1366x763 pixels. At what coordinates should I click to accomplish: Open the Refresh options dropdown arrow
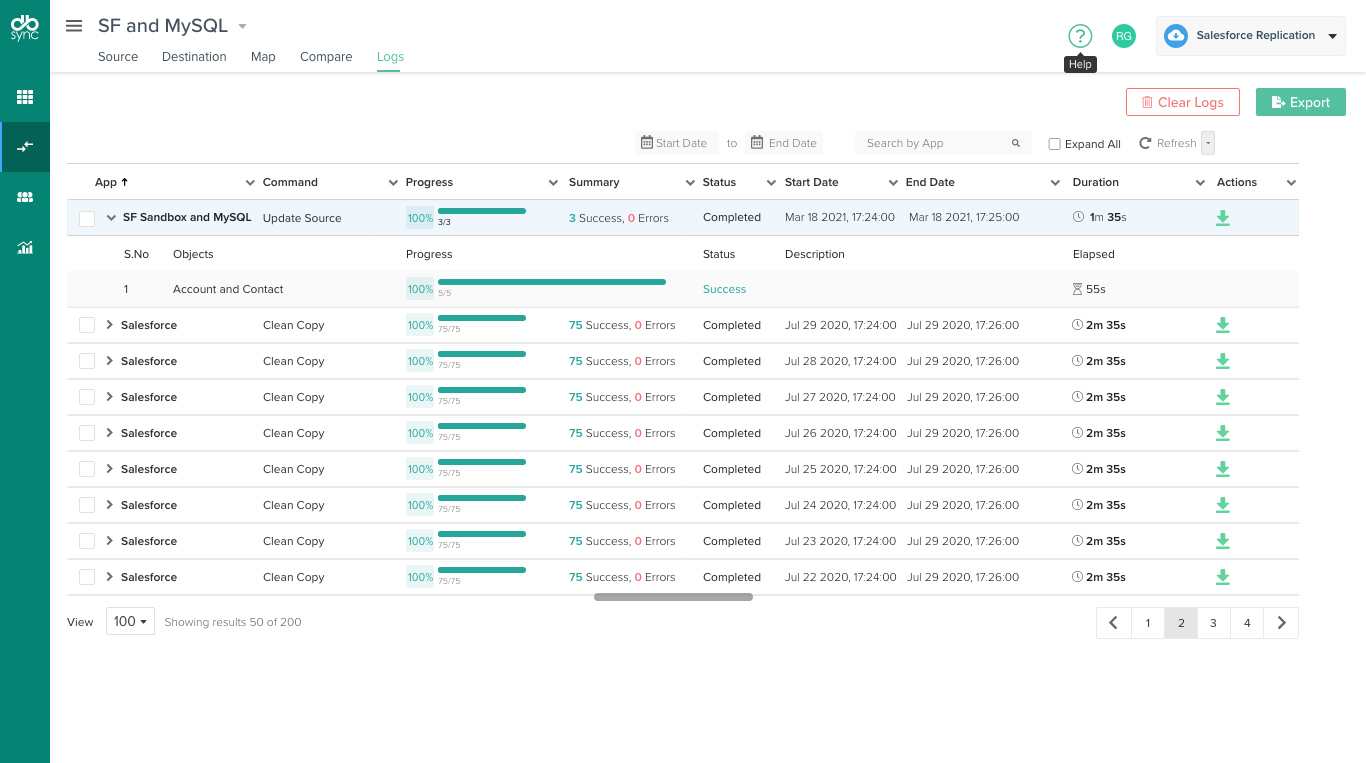coord(1208,143)
